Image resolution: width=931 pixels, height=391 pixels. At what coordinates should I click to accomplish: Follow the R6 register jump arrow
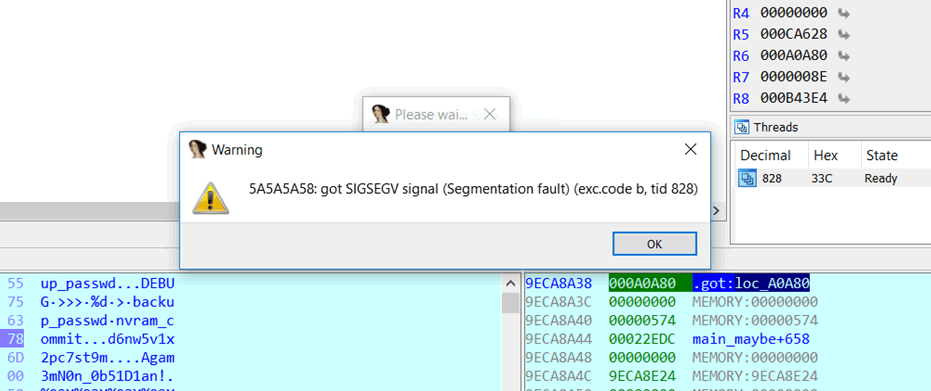(843, 56)
